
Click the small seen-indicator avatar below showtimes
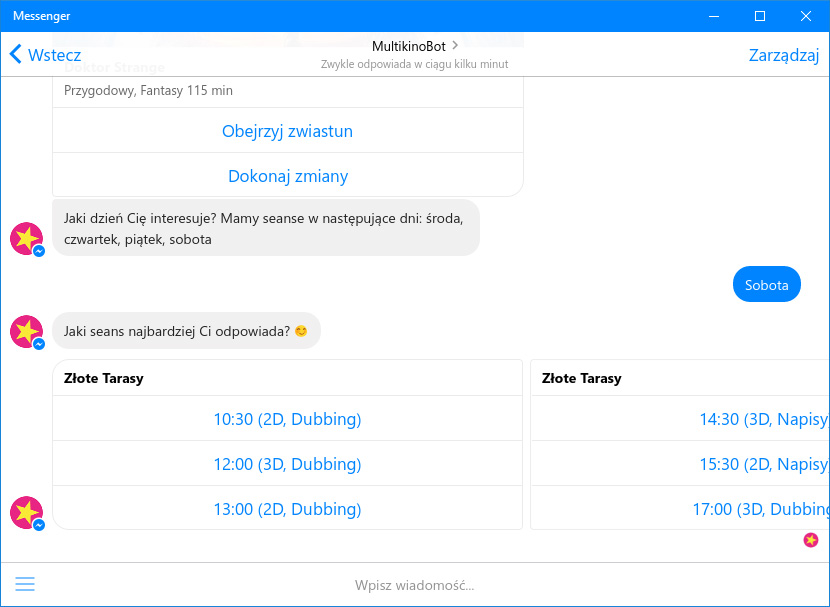[x=810, y=540]
